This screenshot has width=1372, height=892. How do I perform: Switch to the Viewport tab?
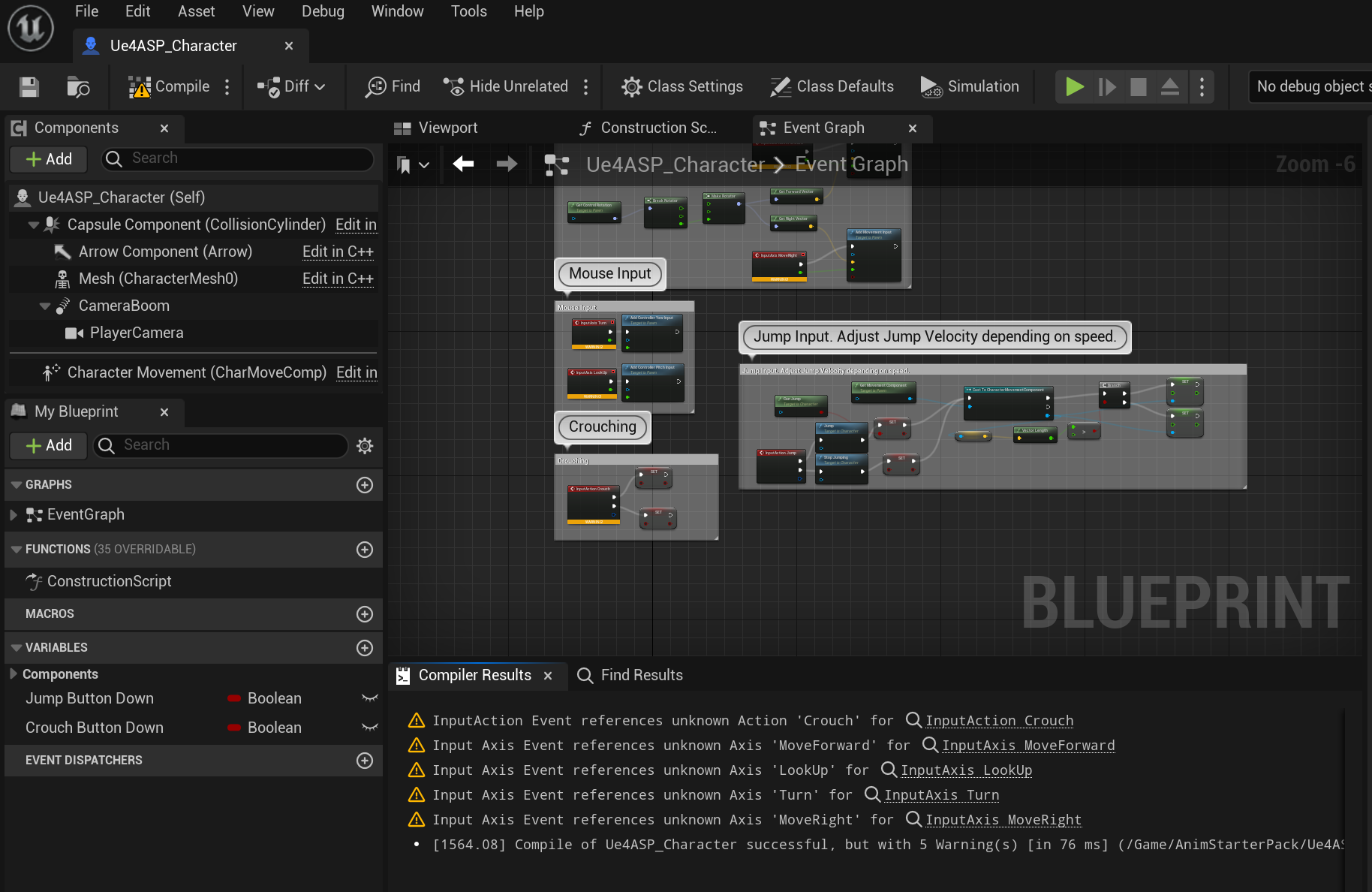pyautogui.click(x=447, y=128)
